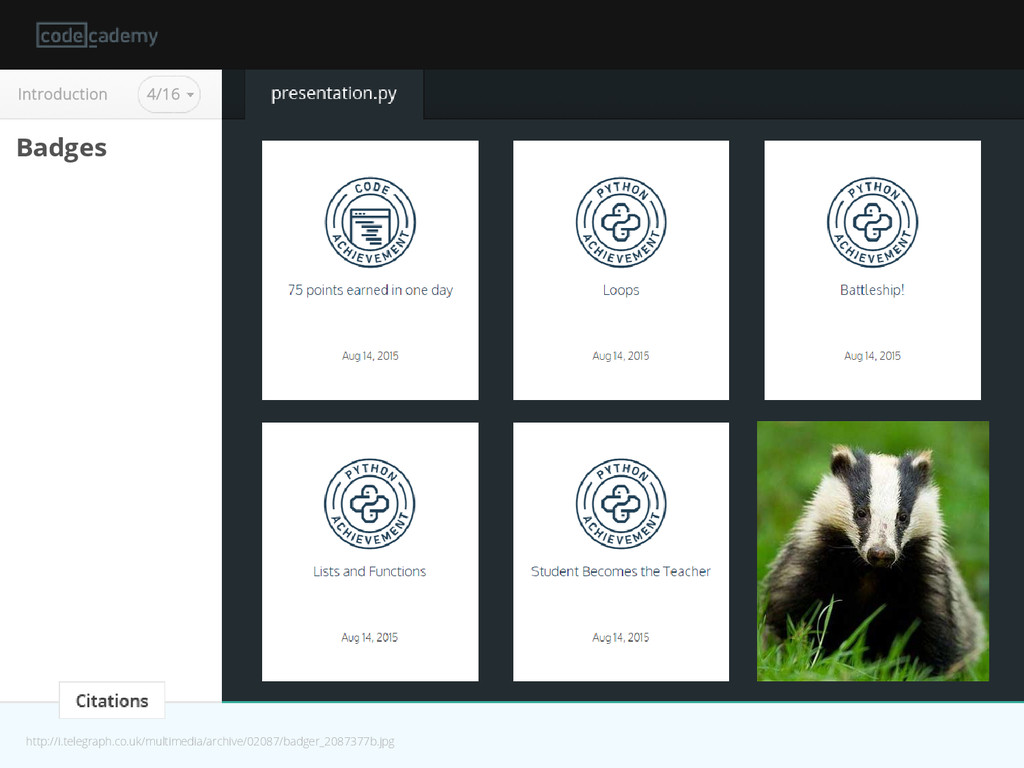Click the Lists and Functions badge title
The image size is (1024, 768).
pos(370,571)
